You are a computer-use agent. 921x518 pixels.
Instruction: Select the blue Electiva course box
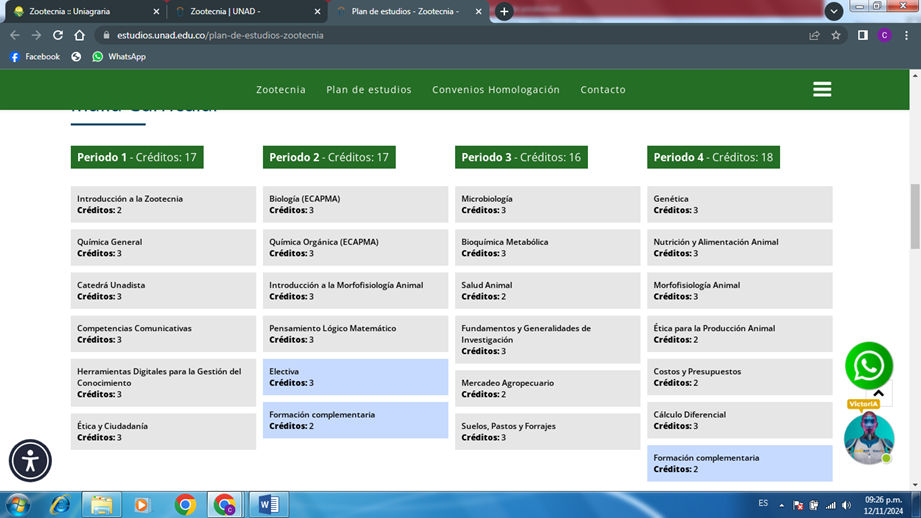point(355,377)
